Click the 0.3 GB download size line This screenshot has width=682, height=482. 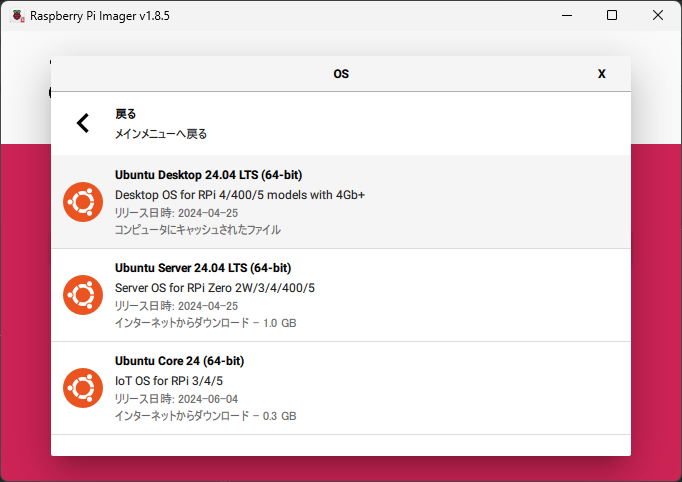point(206,416)
